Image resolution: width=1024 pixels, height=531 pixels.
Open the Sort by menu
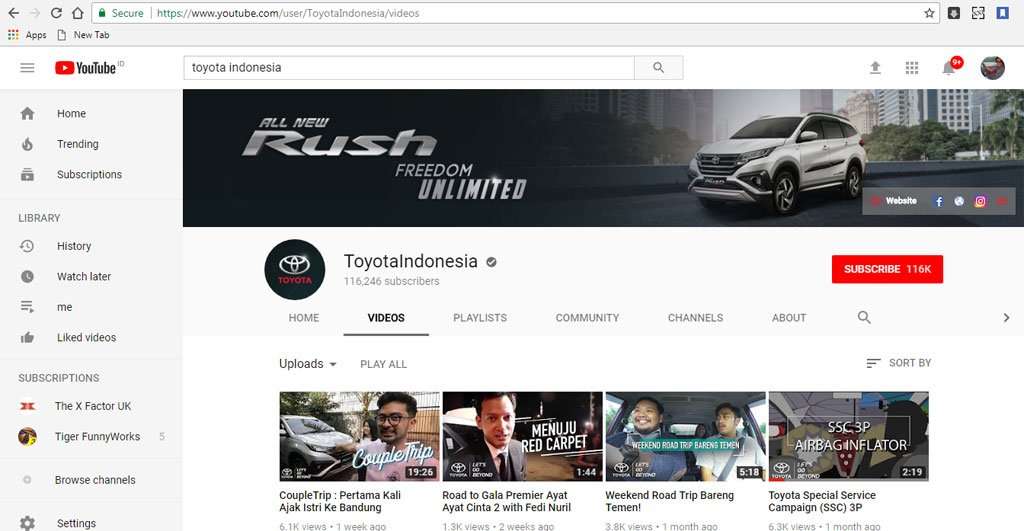(898, 363)
